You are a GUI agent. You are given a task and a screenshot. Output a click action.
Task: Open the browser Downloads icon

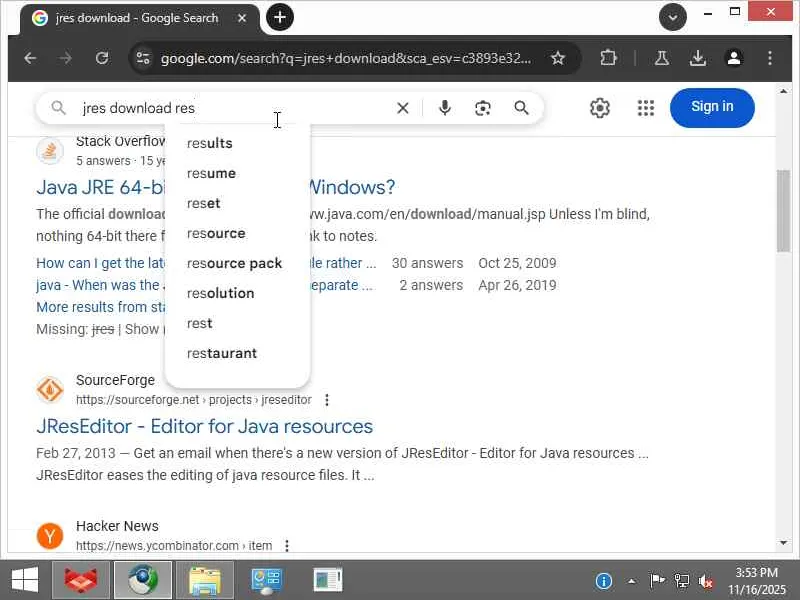(x=697, y=58)
